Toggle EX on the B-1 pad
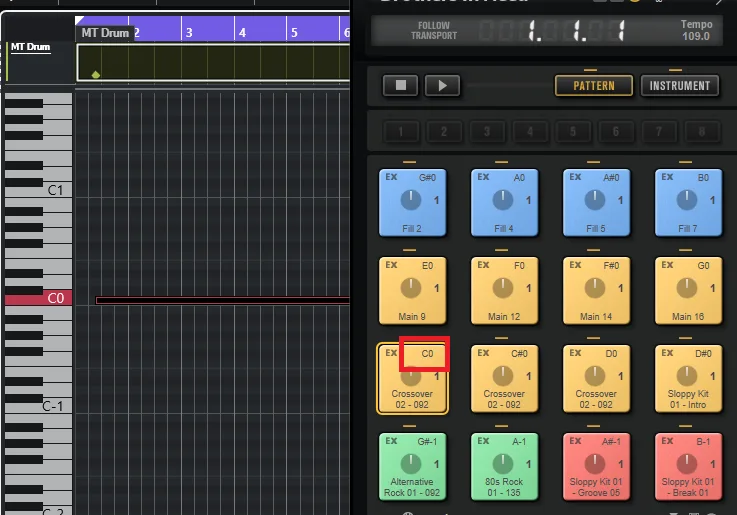Image resolution: width=737 pixels, height=515 pixels. 667,441
